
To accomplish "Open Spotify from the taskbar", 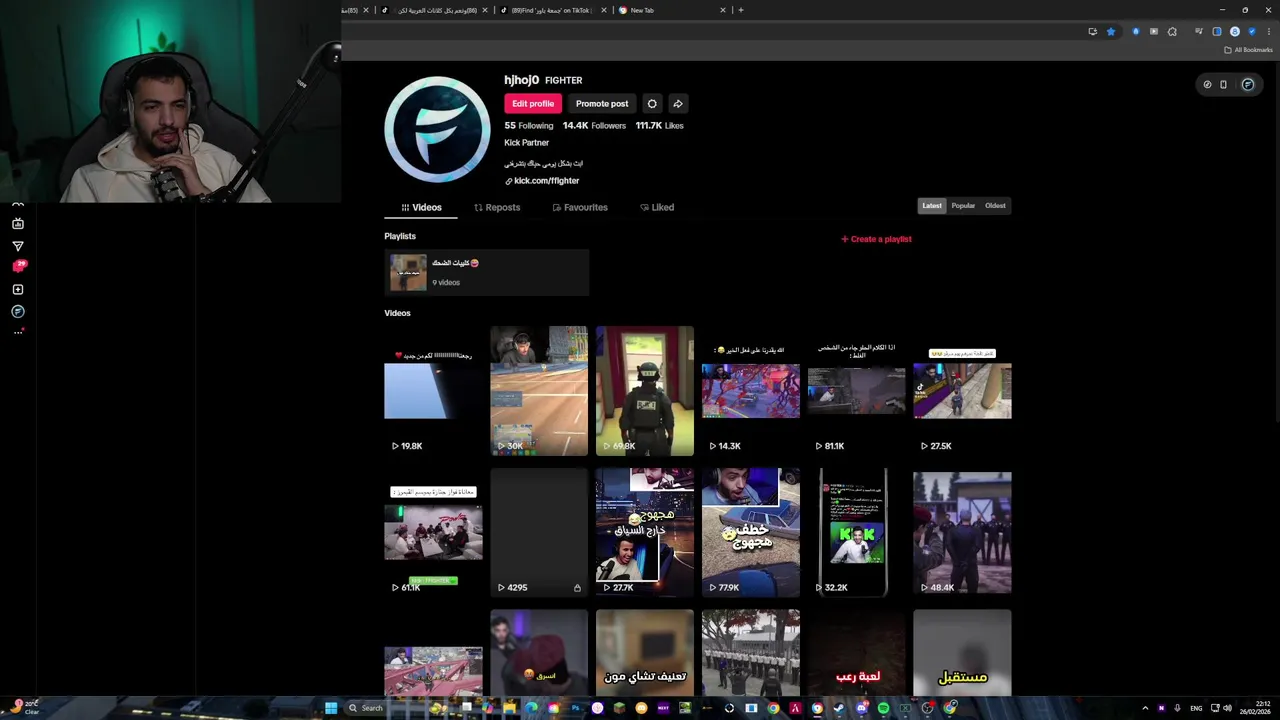I will click(x=883, y=708).
